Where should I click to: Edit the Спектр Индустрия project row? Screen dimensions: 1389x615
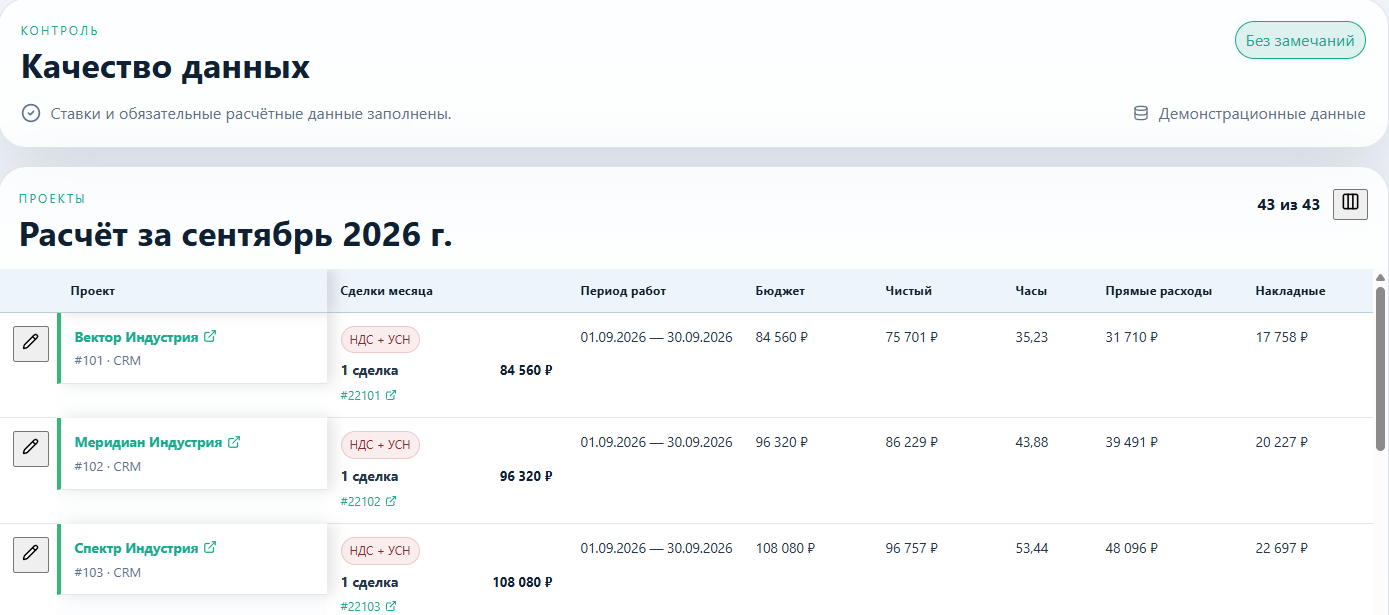31,554
